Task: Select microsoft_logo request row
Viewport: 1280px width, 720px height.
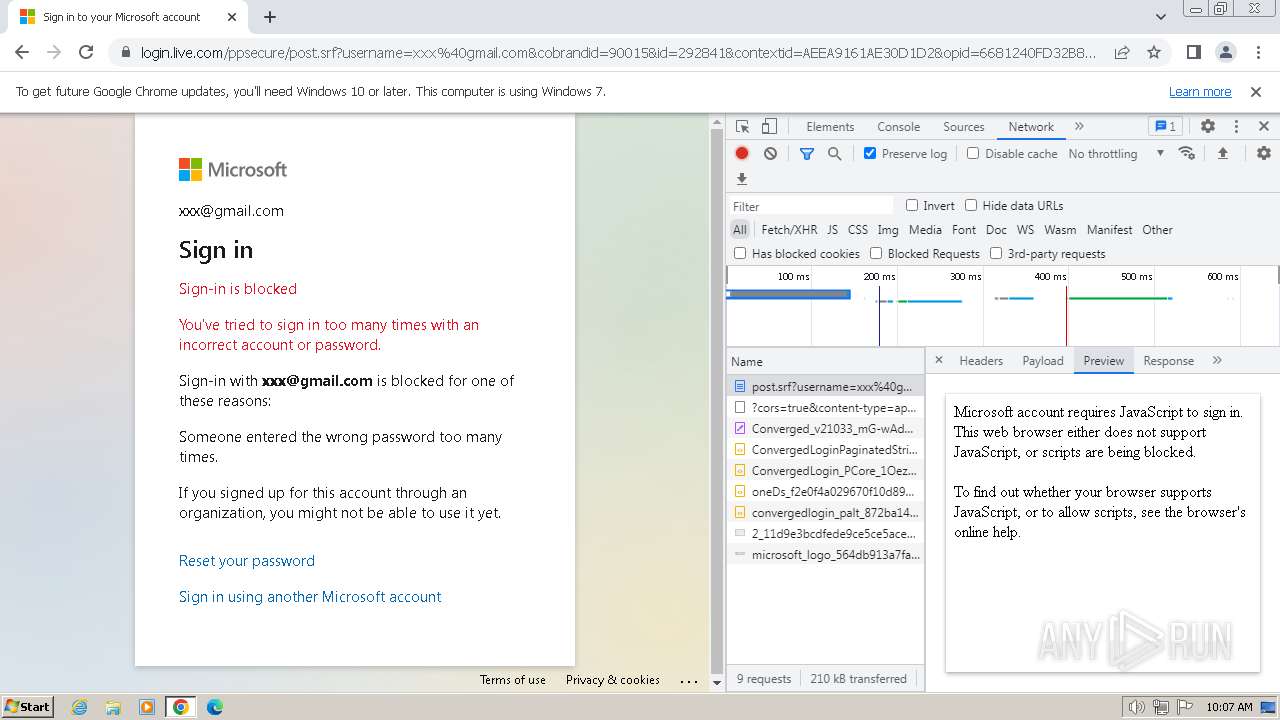Action: tap(825, 554)
